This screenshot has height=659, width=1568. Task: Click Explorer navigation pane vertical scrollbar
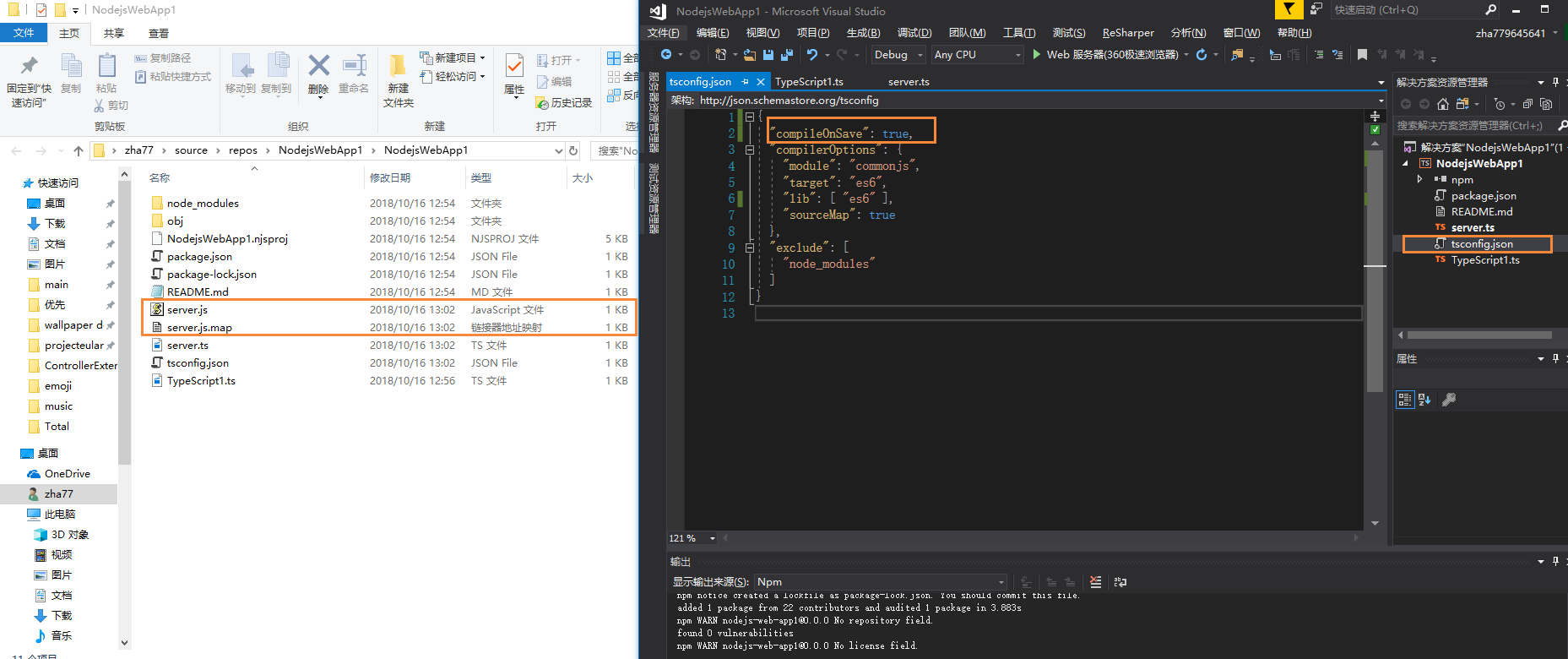pyautogui.click(x=124, y=407)
